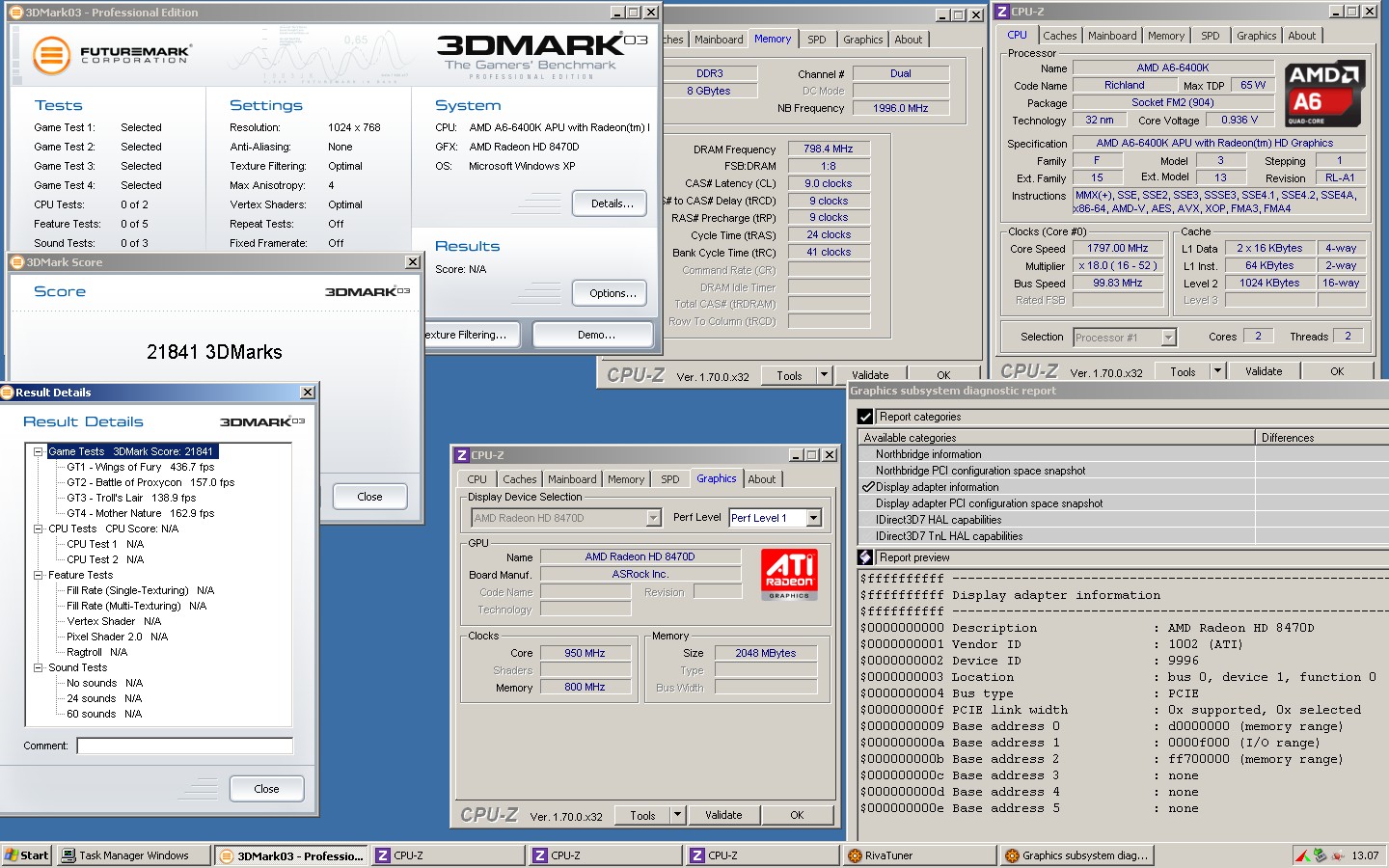This screenshot has width=1389, height=868.
Task: Click the 3DMark Score window title icon
Action: point(17,262)
